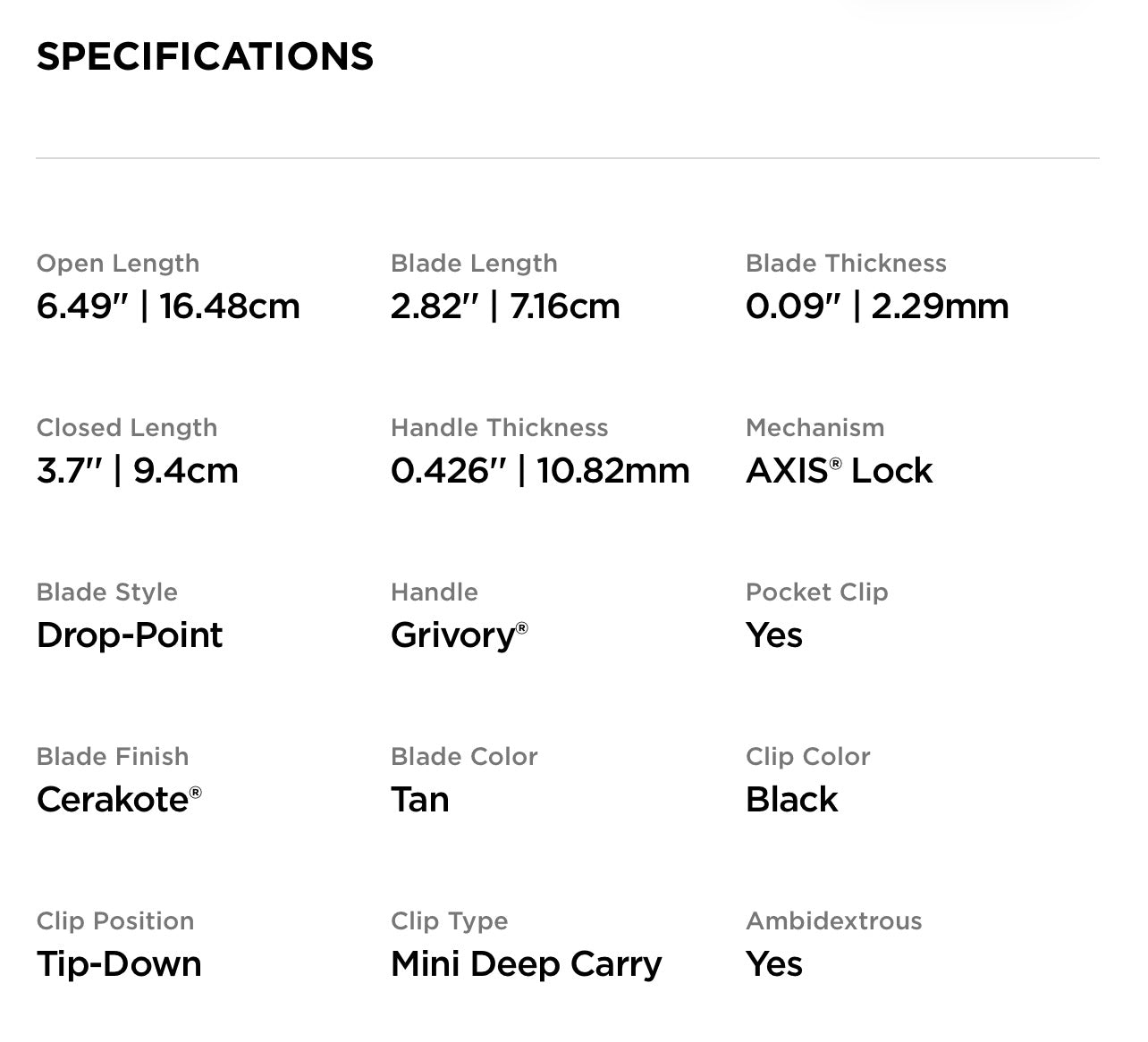1148x1042 pixels.
Task: Select the Open Length value 6.49" | 16.48cm
Action: pyautogui.click(x=168, y=307)
